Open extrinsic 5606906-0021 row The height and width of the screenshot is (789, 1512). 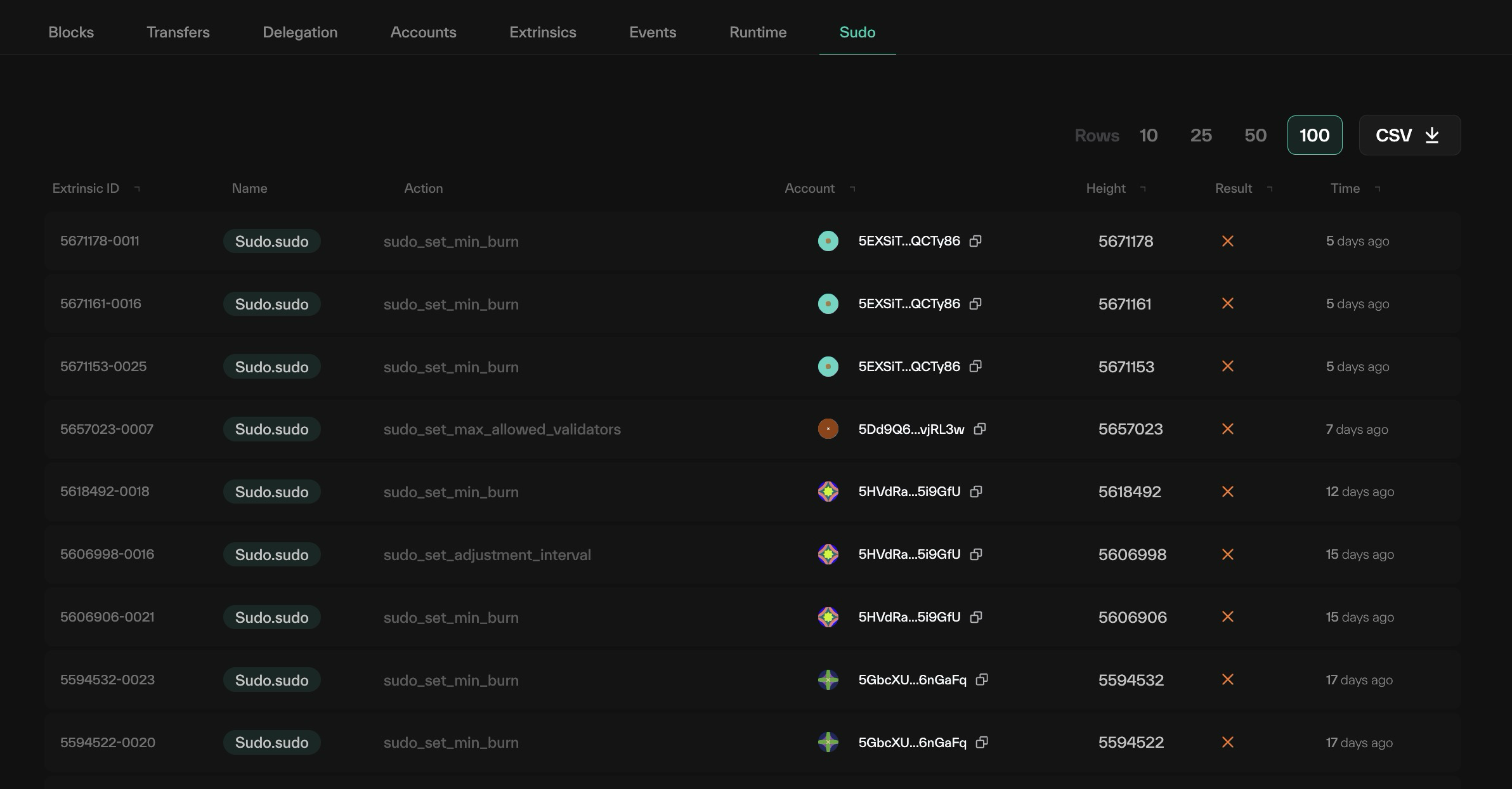107,617
